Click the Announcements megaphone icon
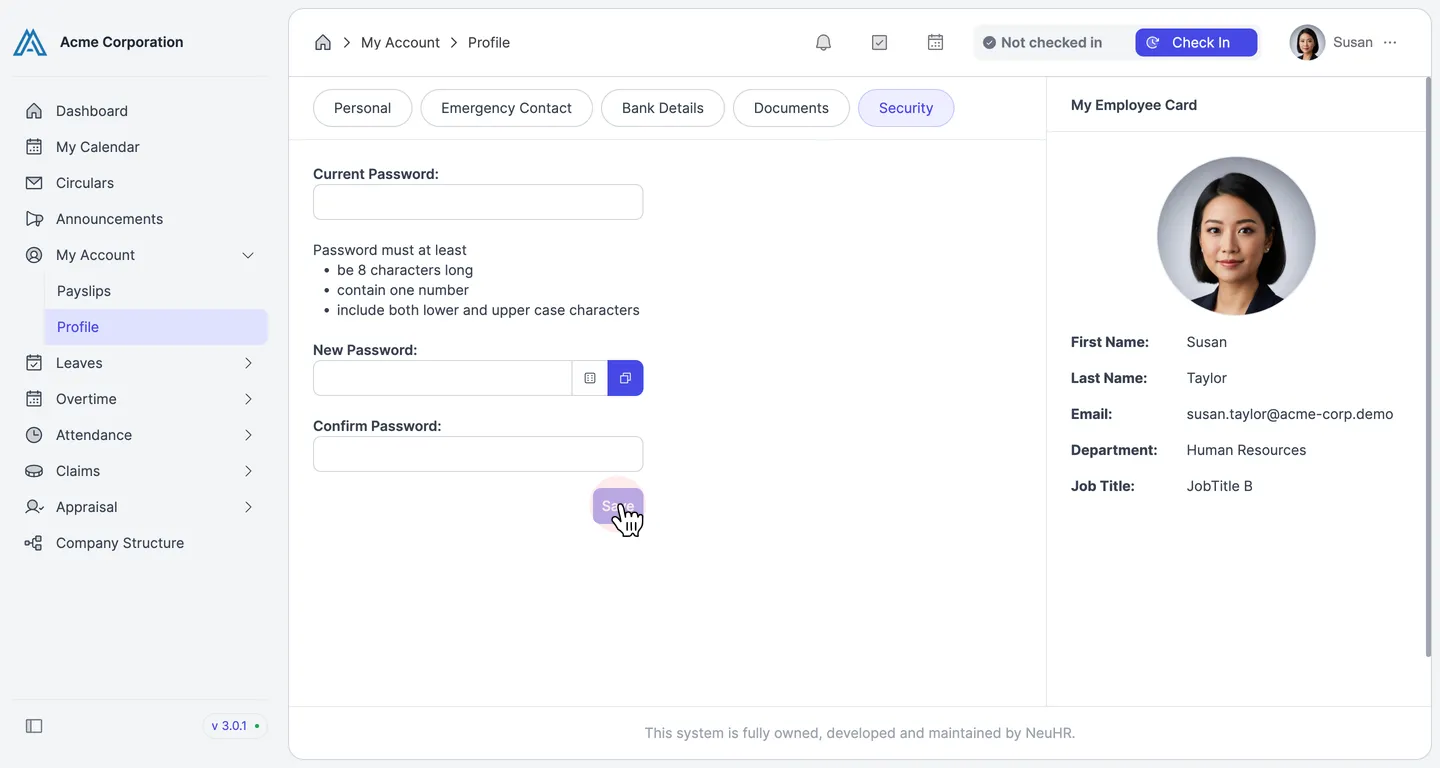The image size is (1440, 768). coord(34,219)
